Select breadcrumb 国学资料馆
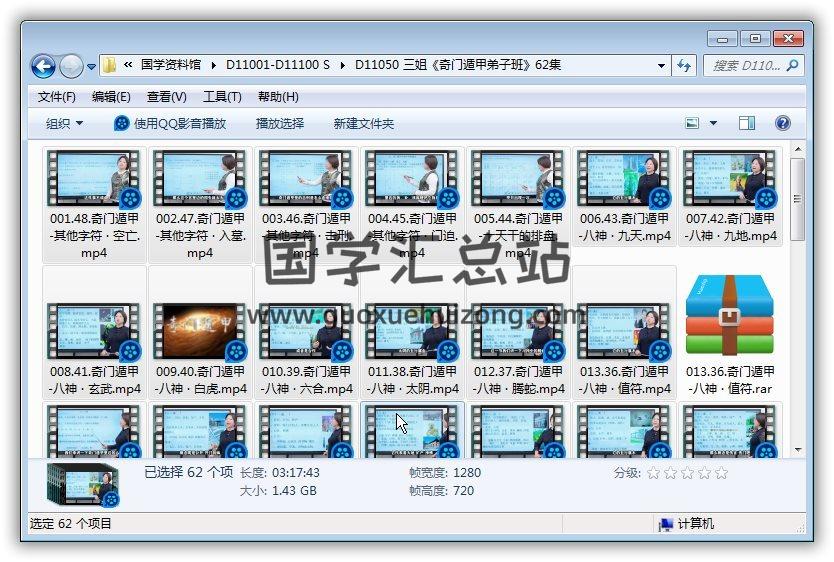 click(x=171, y=65)
